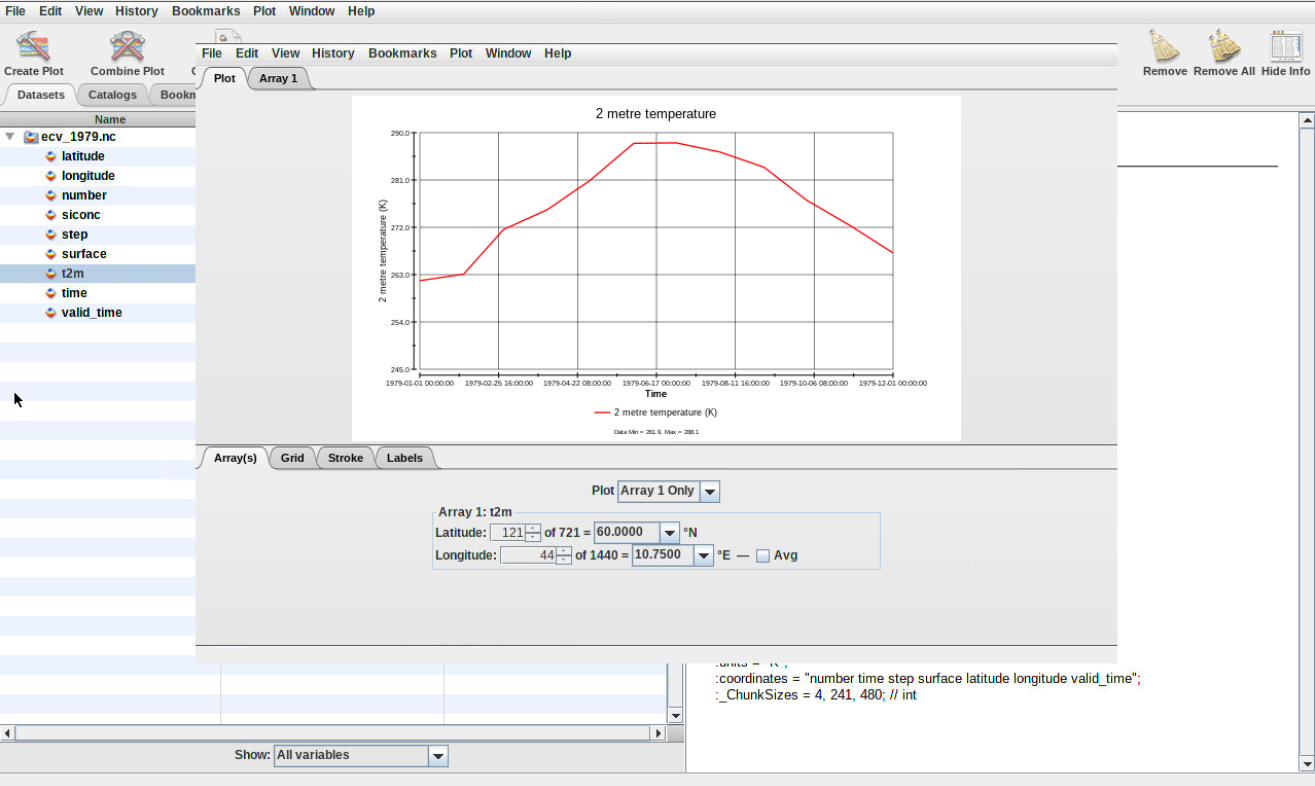The image size is (1315, 786).
Task: Increment the Longitude index stepper
Action: pos(564,551)
